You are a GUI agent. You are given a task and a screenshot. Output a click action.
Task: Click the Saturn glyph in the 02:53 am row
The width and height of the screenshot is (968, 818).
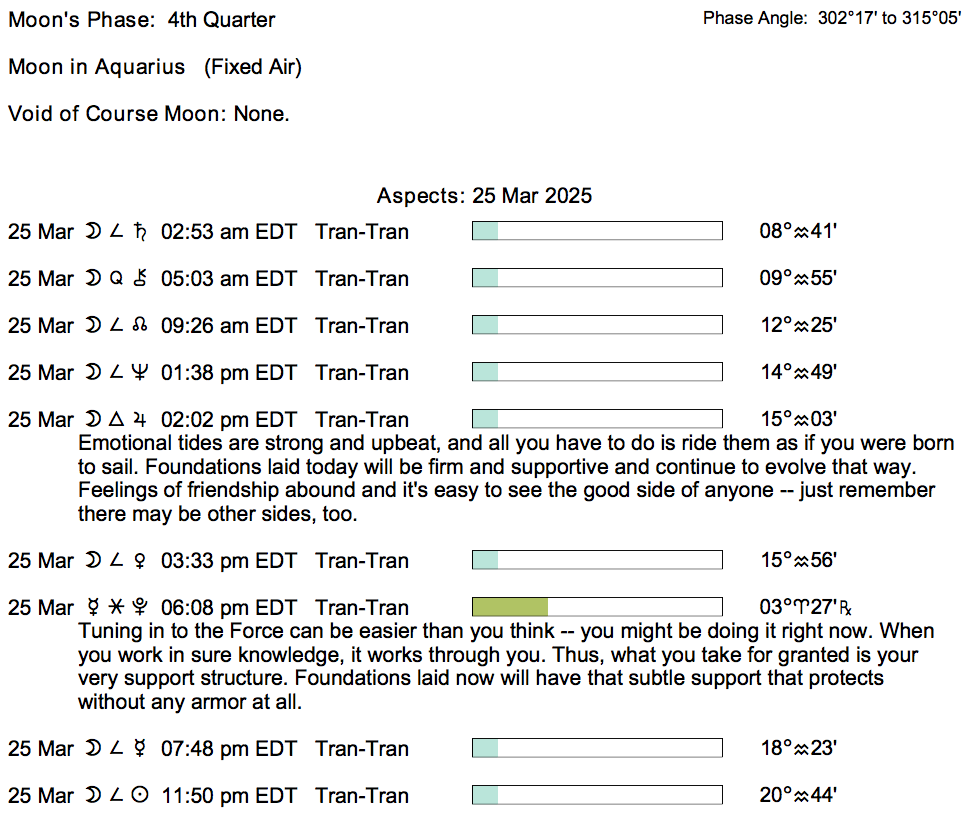pos(140,232)
